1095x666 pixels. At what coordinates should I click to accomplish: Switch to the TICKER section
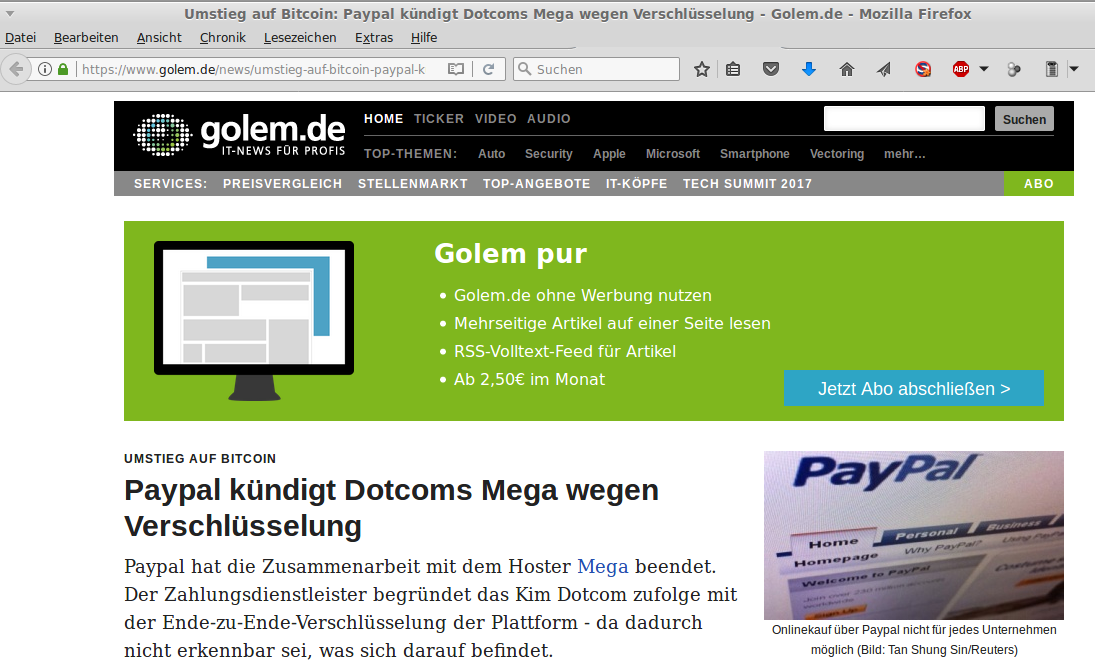point(439,119)
